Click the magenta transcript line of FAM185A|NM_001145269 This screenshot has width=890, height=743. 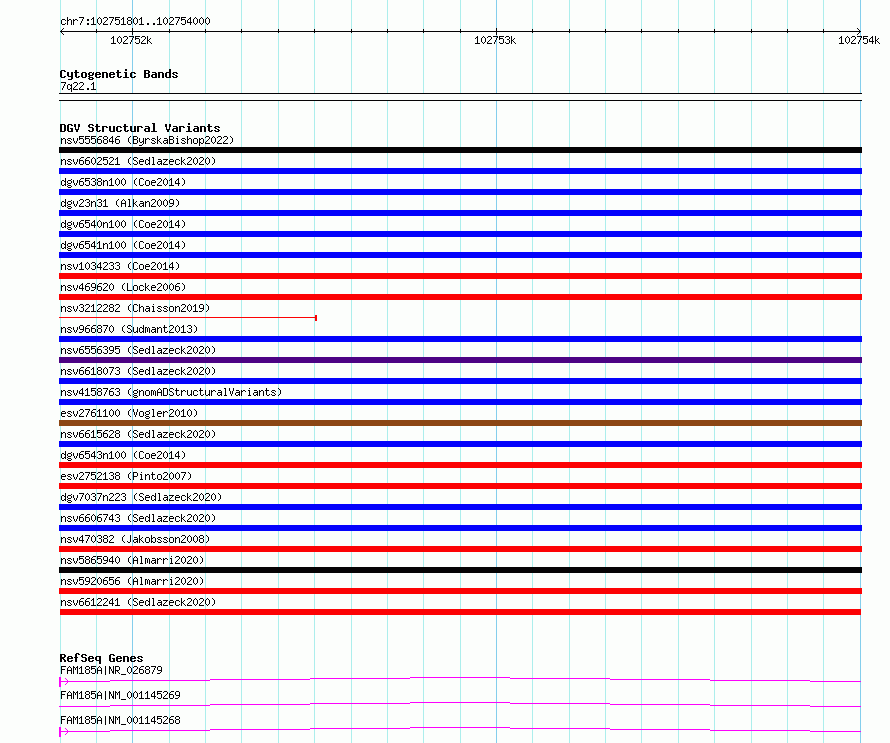point(460,704)
